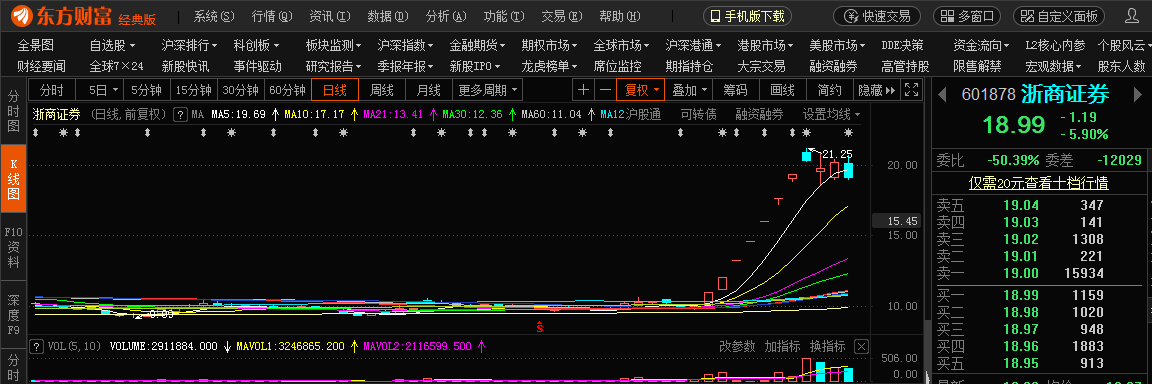Toggle fullscreen chart icon

pos(911,90)
